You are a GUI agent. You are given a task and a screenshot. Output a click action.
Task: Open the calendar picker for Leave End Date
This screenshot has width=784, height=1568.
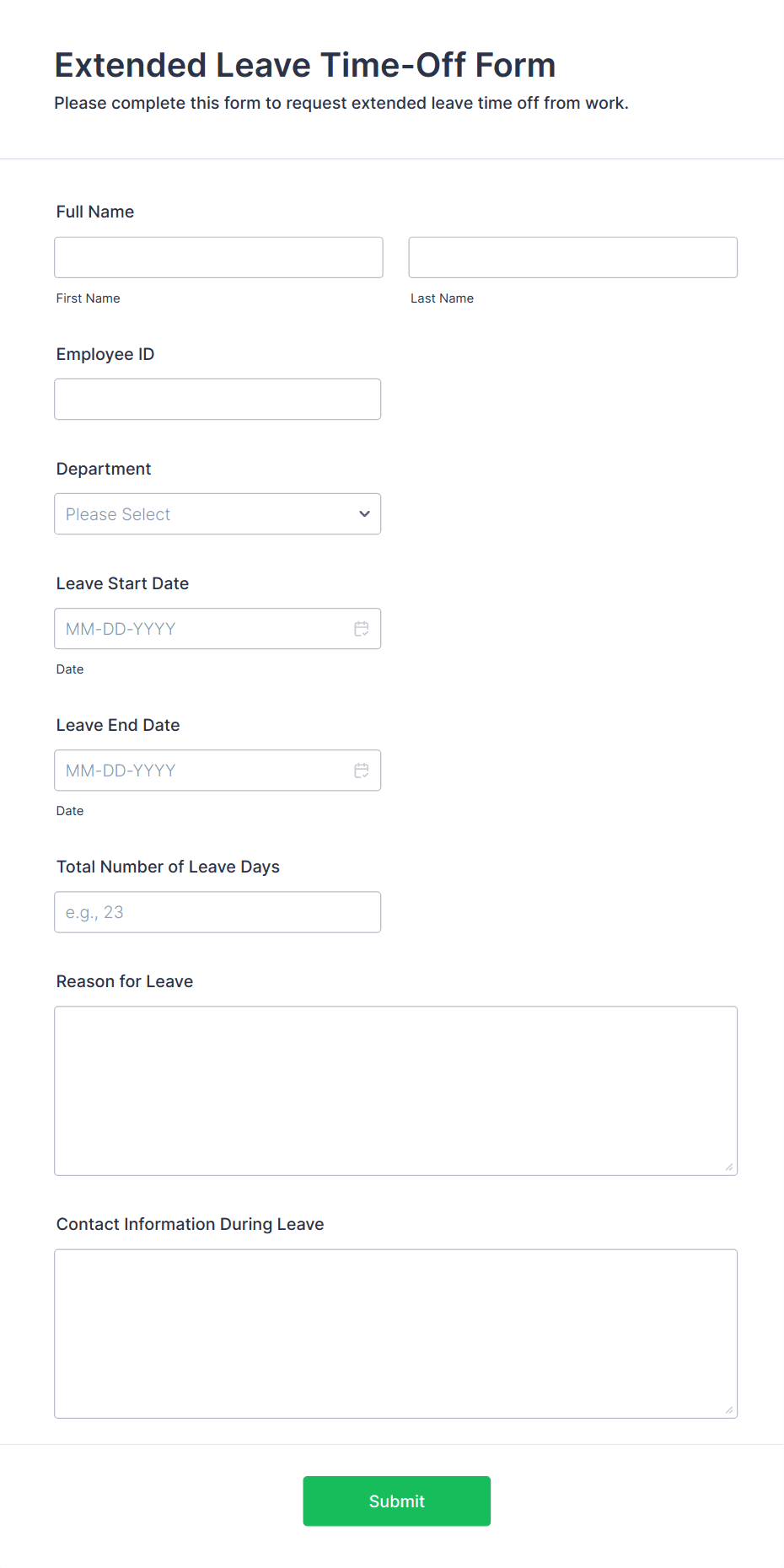[x=362, y=770]
